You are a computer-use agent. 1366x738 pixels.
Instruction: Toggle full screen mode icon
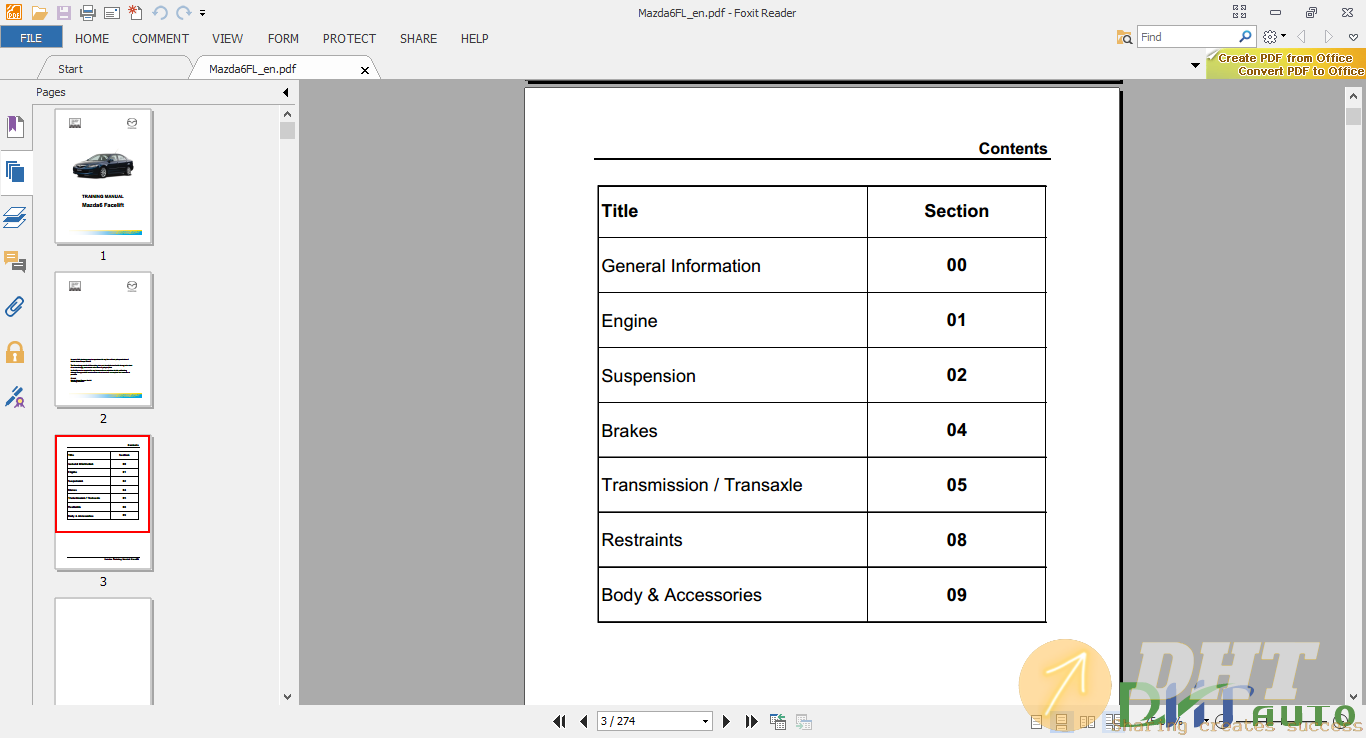click(x=1240, y=12)
